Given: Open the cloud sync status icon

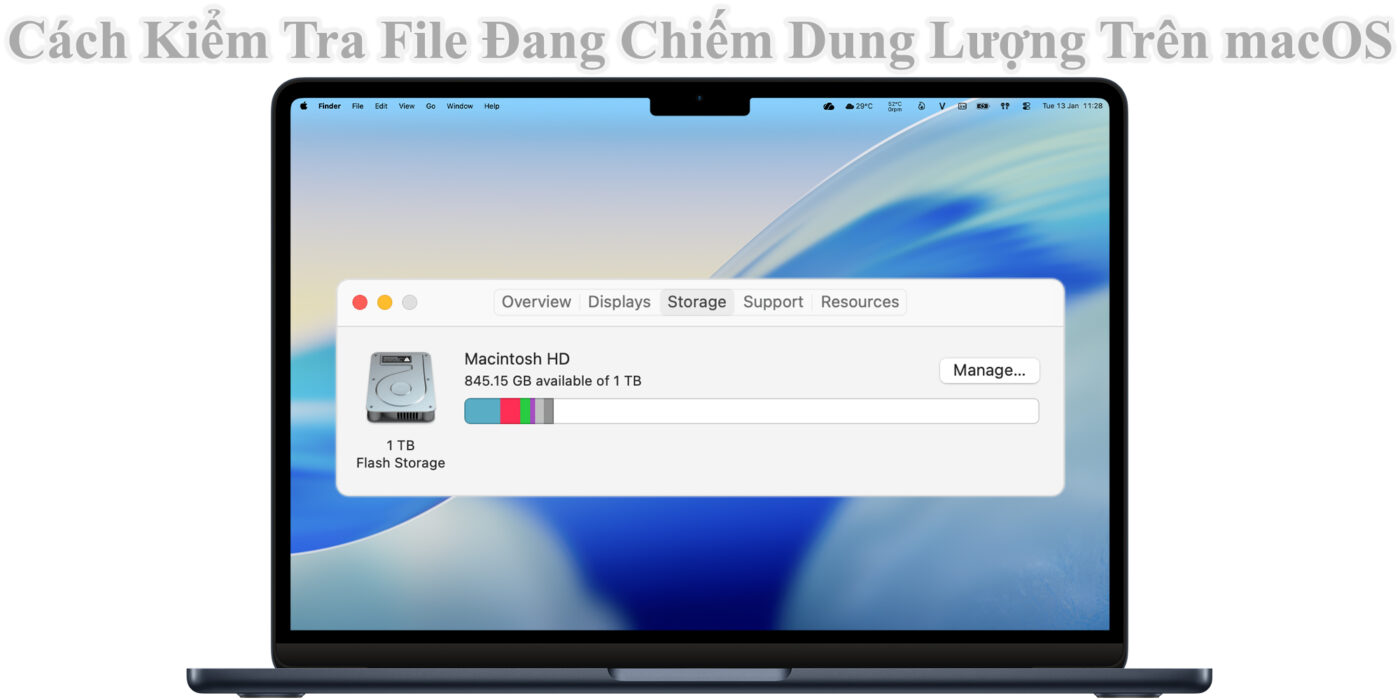Looking at the screenshot, I should [x=829, y=106].
